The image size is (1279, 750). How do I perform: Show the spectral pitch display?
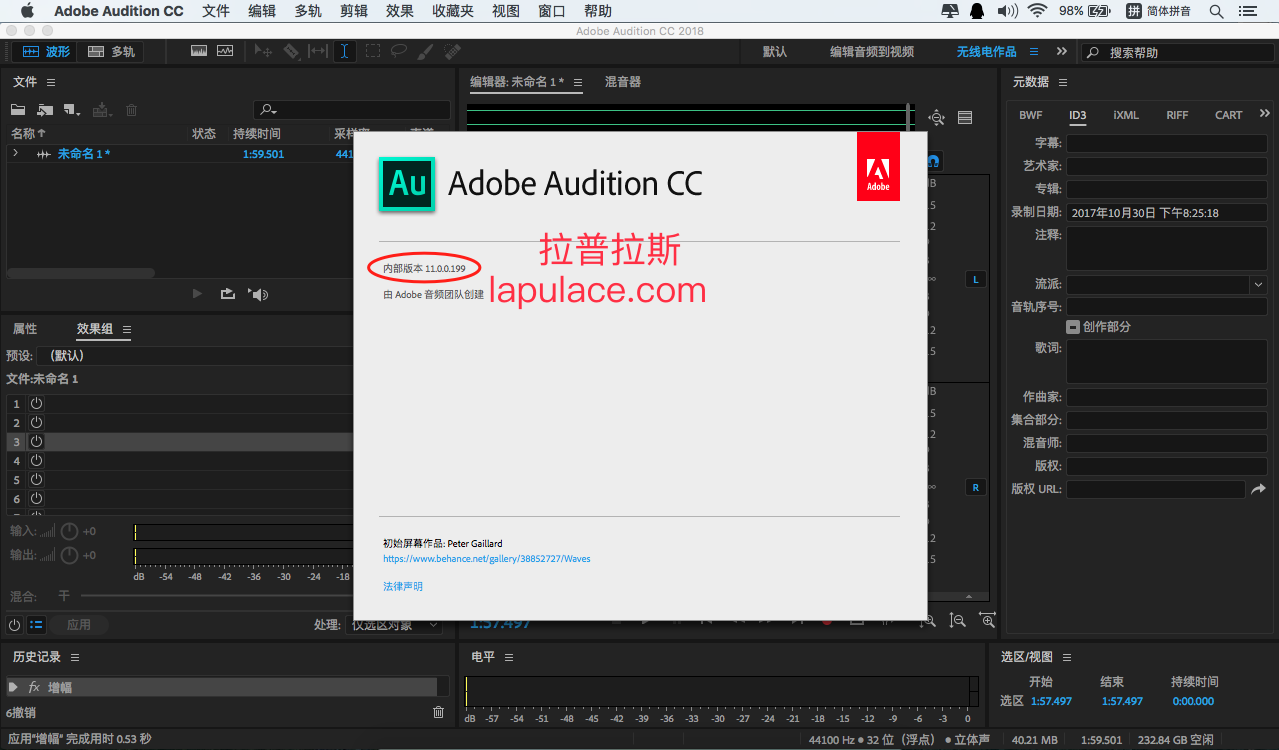[225, 51]
